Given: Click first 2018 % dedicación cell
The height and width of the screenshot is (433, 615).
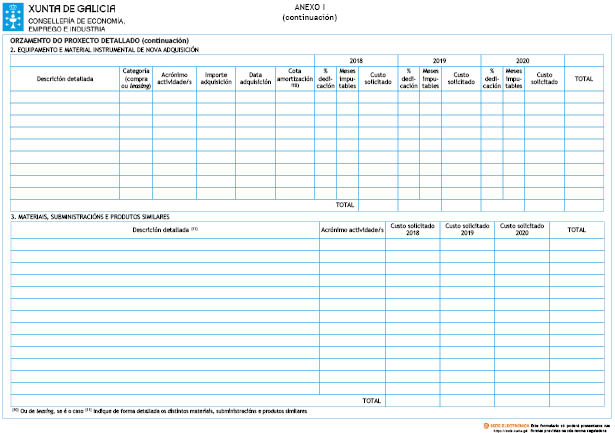Looking at the screenshot, I should pos(326,97).
